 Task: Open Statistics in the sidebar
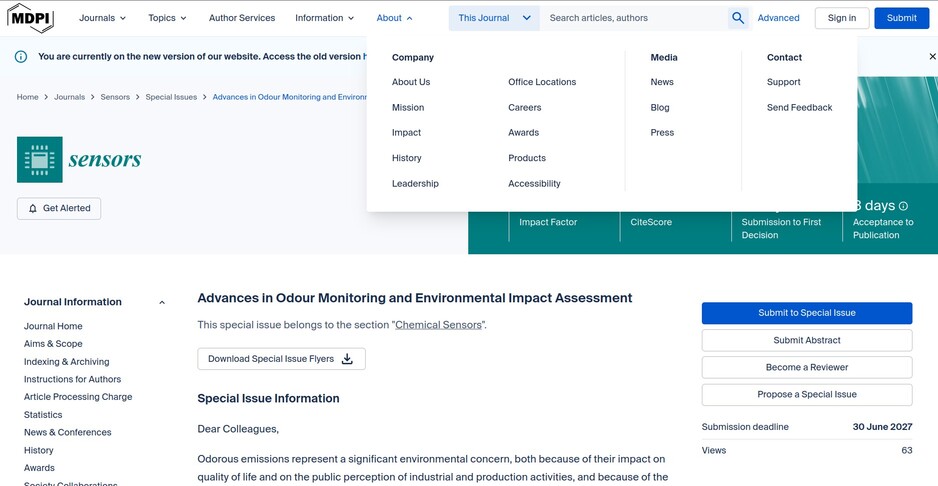[43, 415]
